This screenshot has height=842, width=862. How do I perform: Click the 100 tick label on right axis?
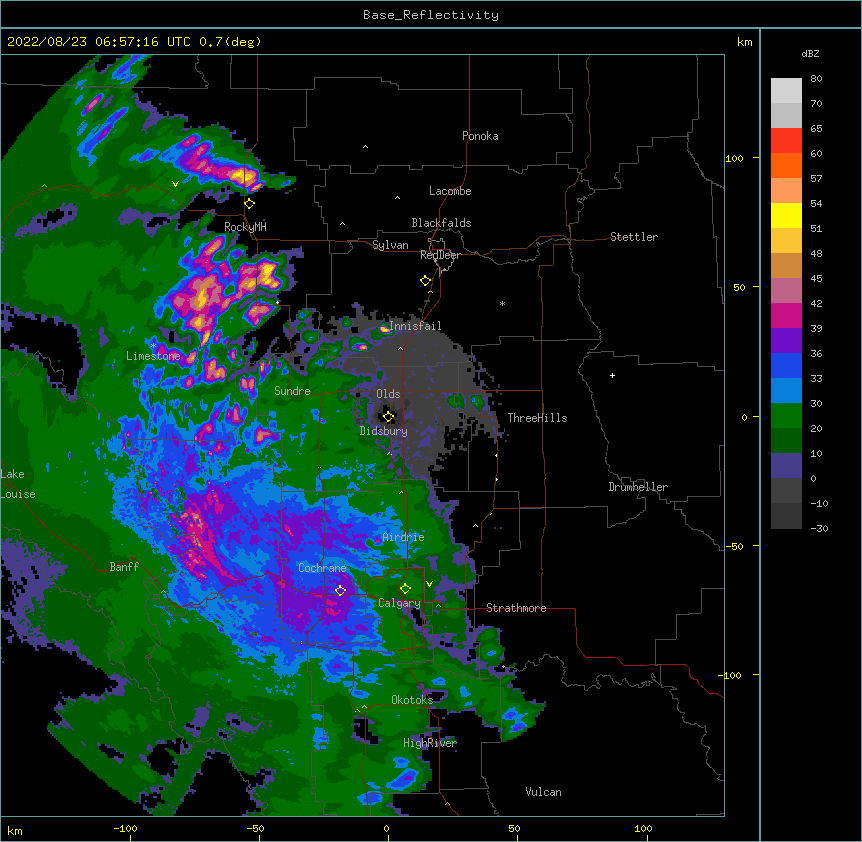[x=734, y=158]
